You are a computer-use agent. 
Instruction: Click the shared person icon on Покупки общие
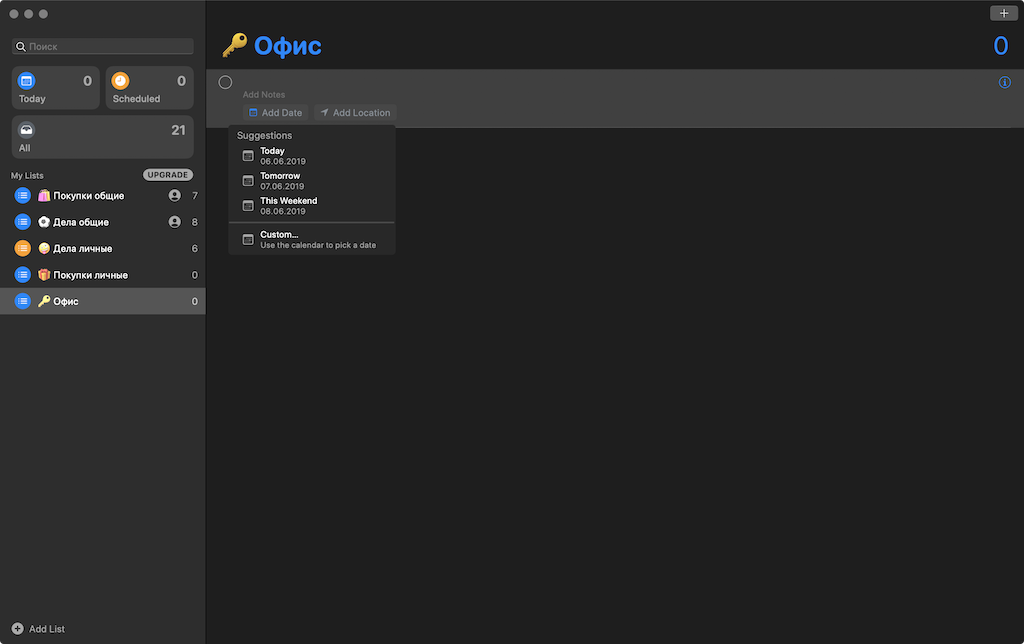(174, 195)
